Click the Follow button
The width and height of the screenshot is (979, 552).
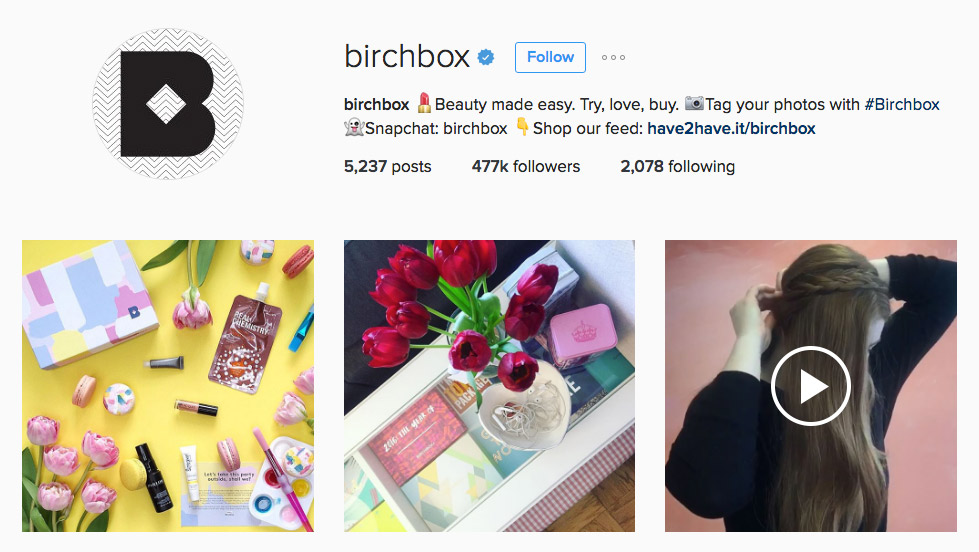(550, 57)
